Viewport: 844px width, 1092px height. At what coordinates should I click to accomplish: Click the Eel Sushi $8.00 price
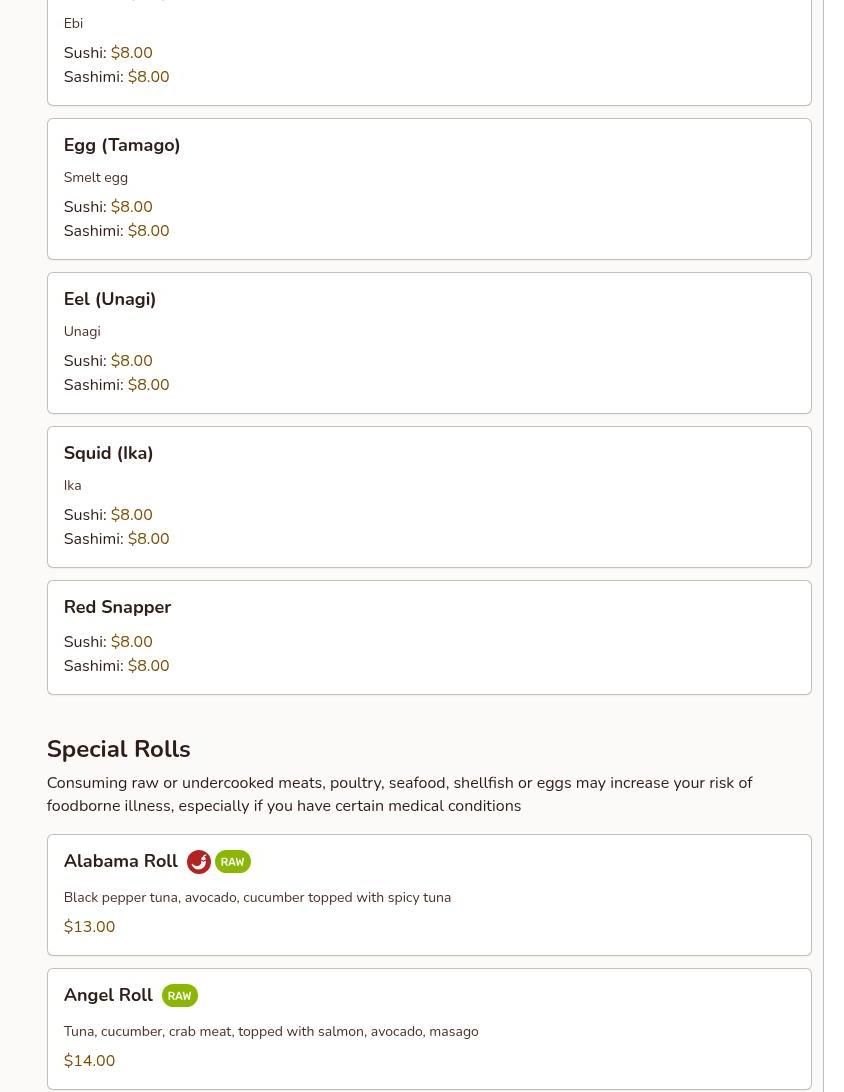(x=131, y=361)
